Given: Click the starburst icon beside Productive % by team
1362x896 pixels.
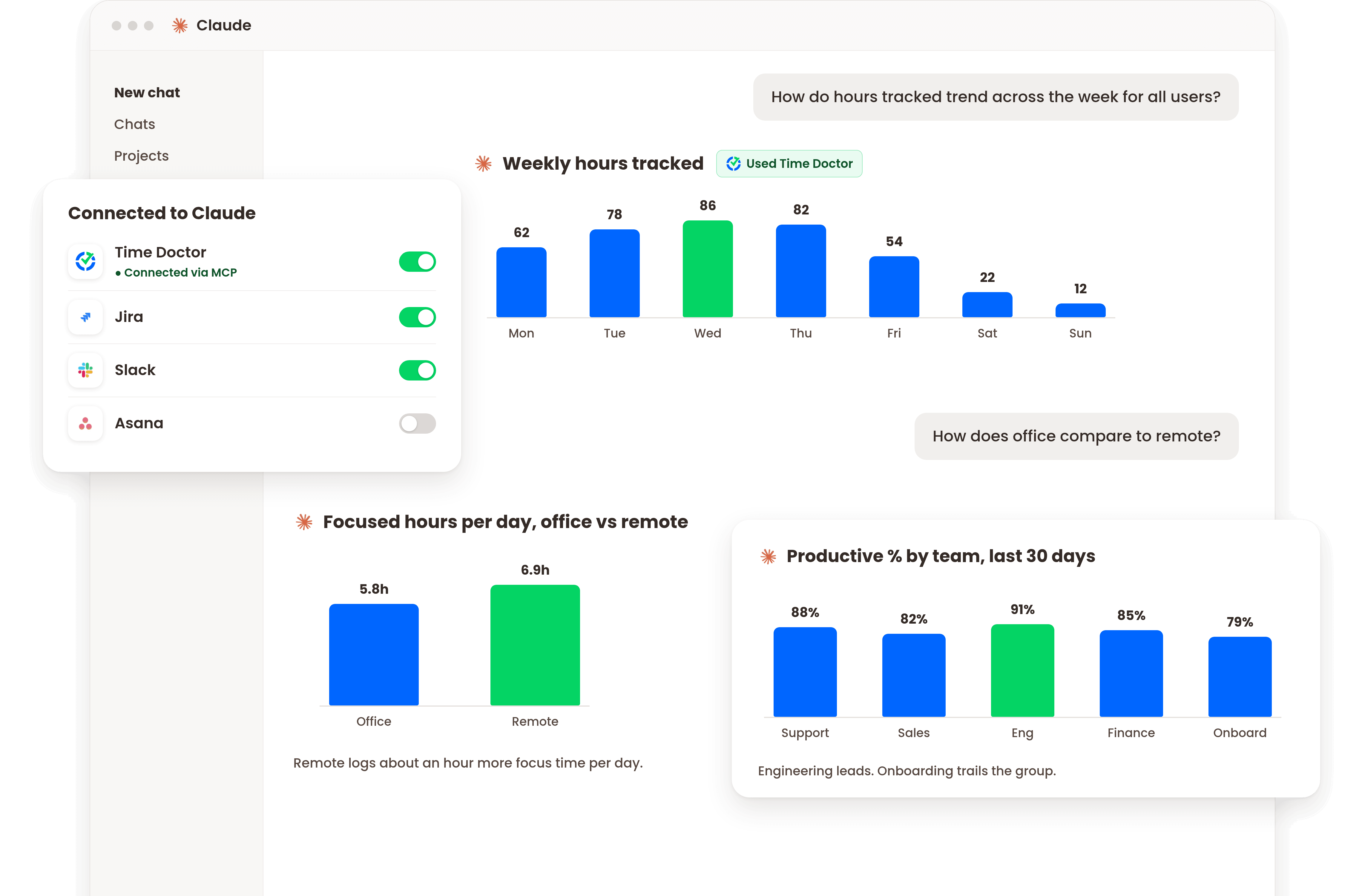Looking at the screenshot, I should click(x=768, y=556).
